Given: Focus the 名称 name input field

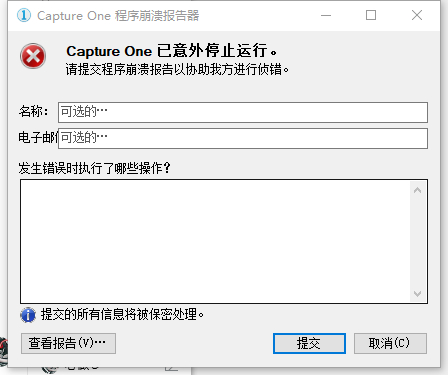Looking at the screenshot, I should click(243, 112).
